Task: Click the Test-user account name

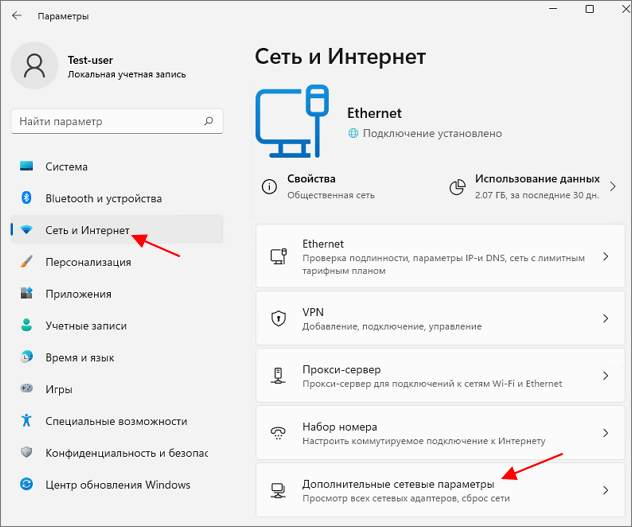Action: pyautogui.click(x=90, y=60)
